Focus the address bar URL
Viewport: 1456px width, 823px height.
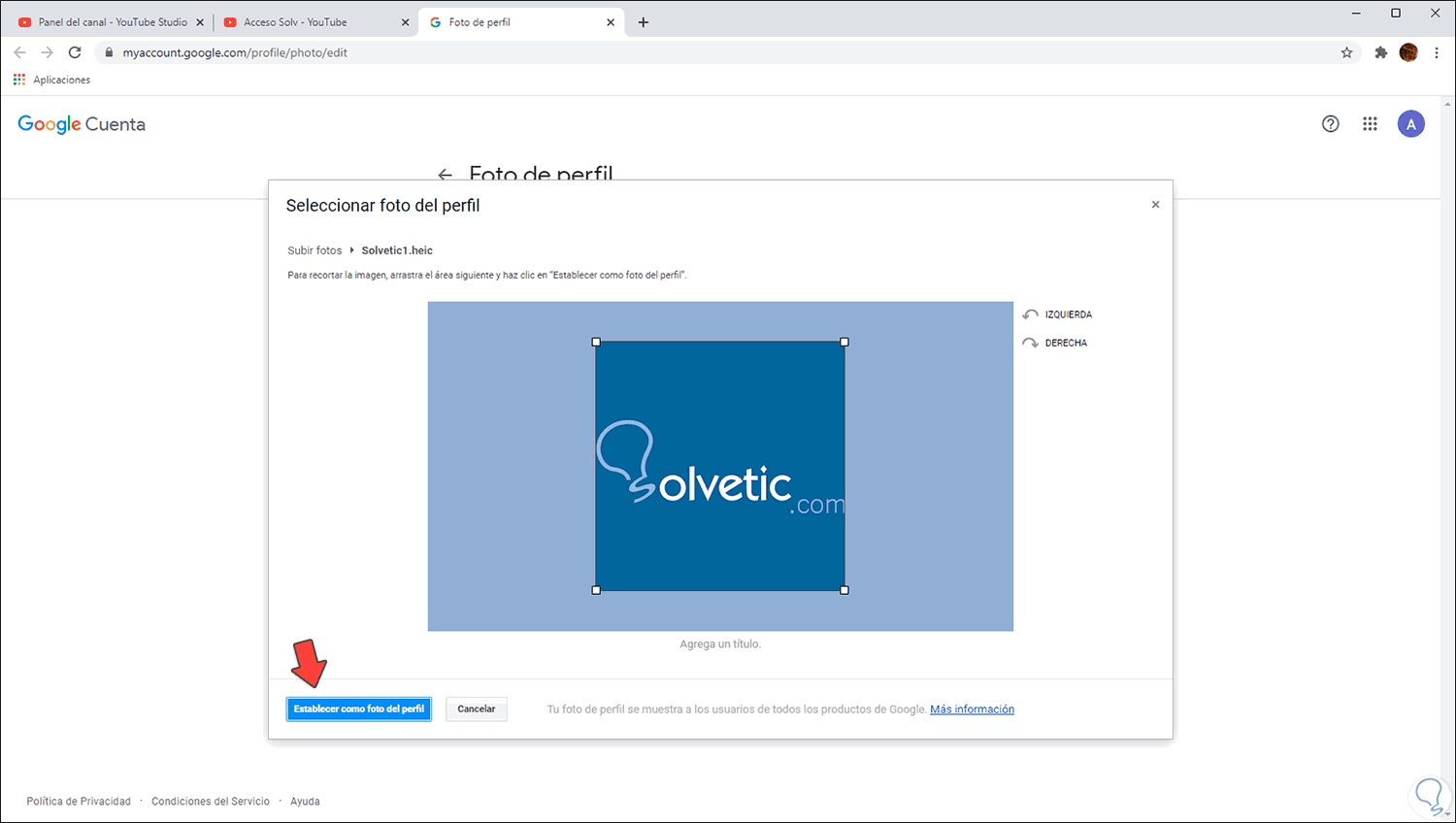point(235,52)
